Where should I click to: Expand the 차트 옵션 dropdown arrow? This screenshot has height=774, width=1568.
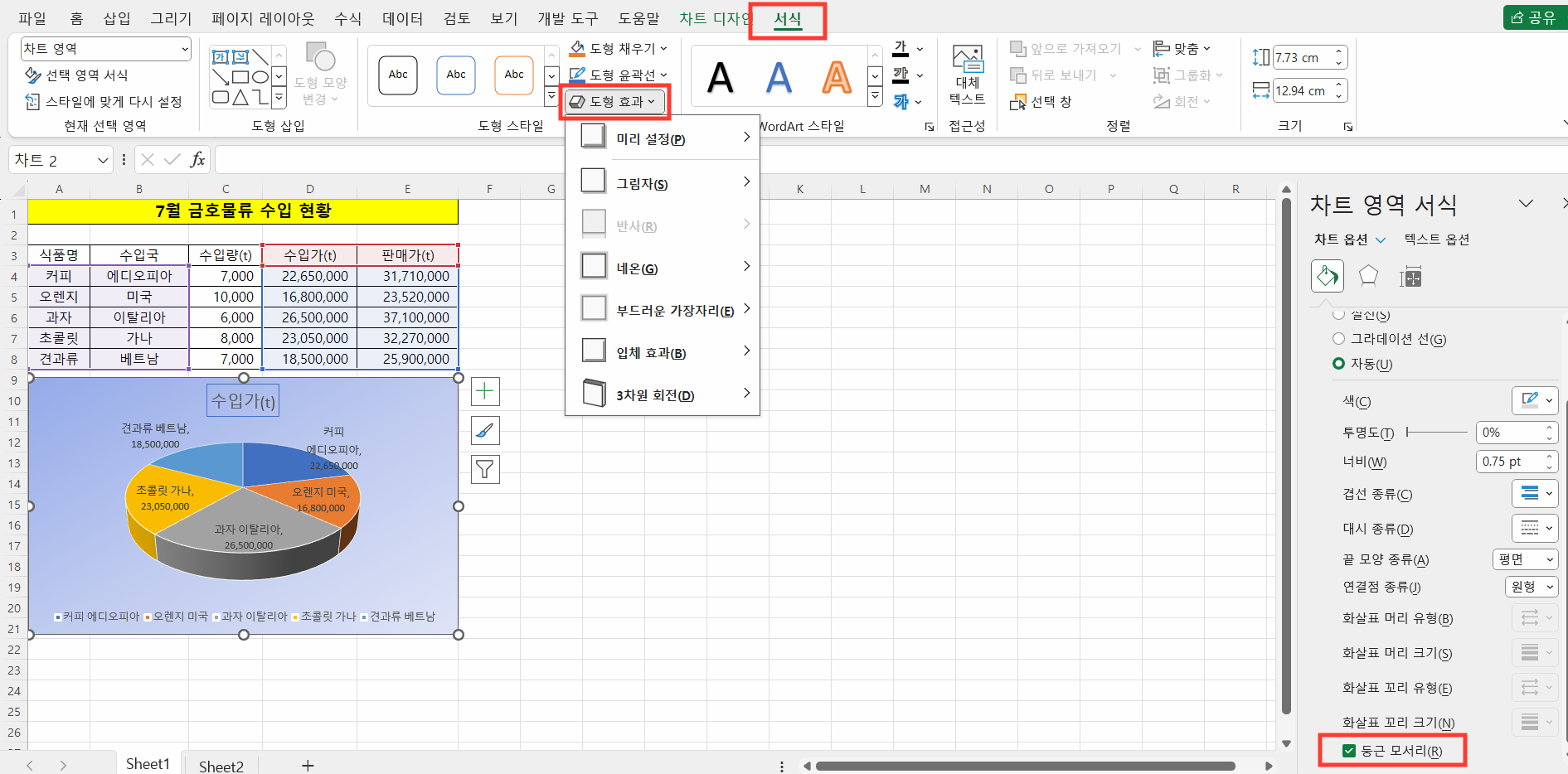pos(1381,240)
